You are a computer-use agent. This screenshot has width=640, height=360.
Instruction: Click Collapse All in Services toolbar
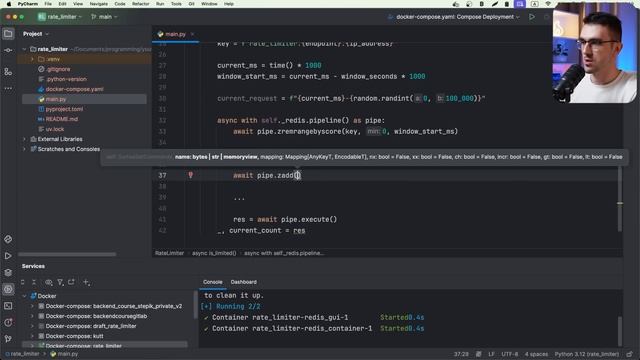pos(34,282)
